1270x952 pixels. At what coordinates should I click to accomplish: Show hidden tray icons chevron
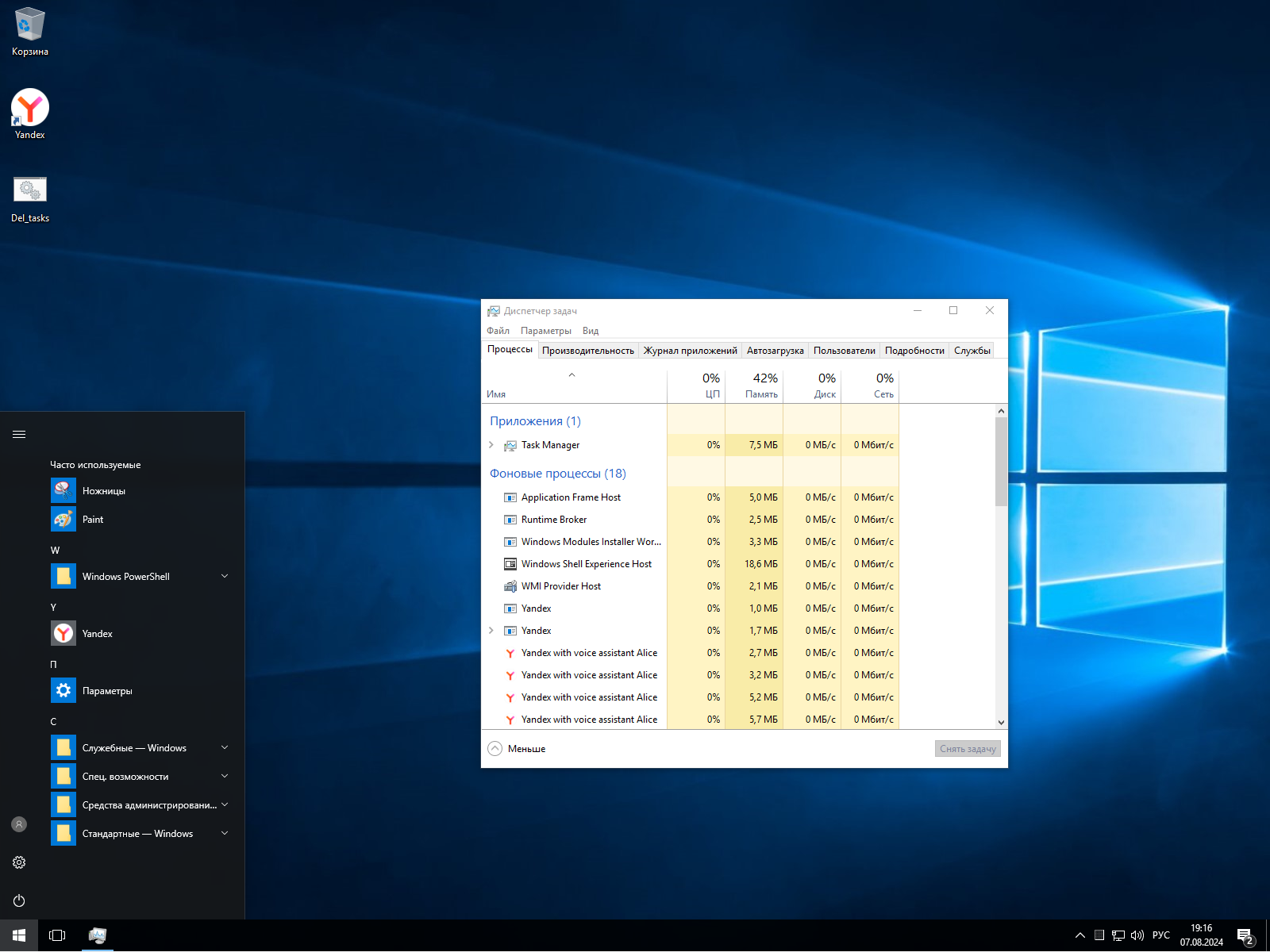[1079, 935]
